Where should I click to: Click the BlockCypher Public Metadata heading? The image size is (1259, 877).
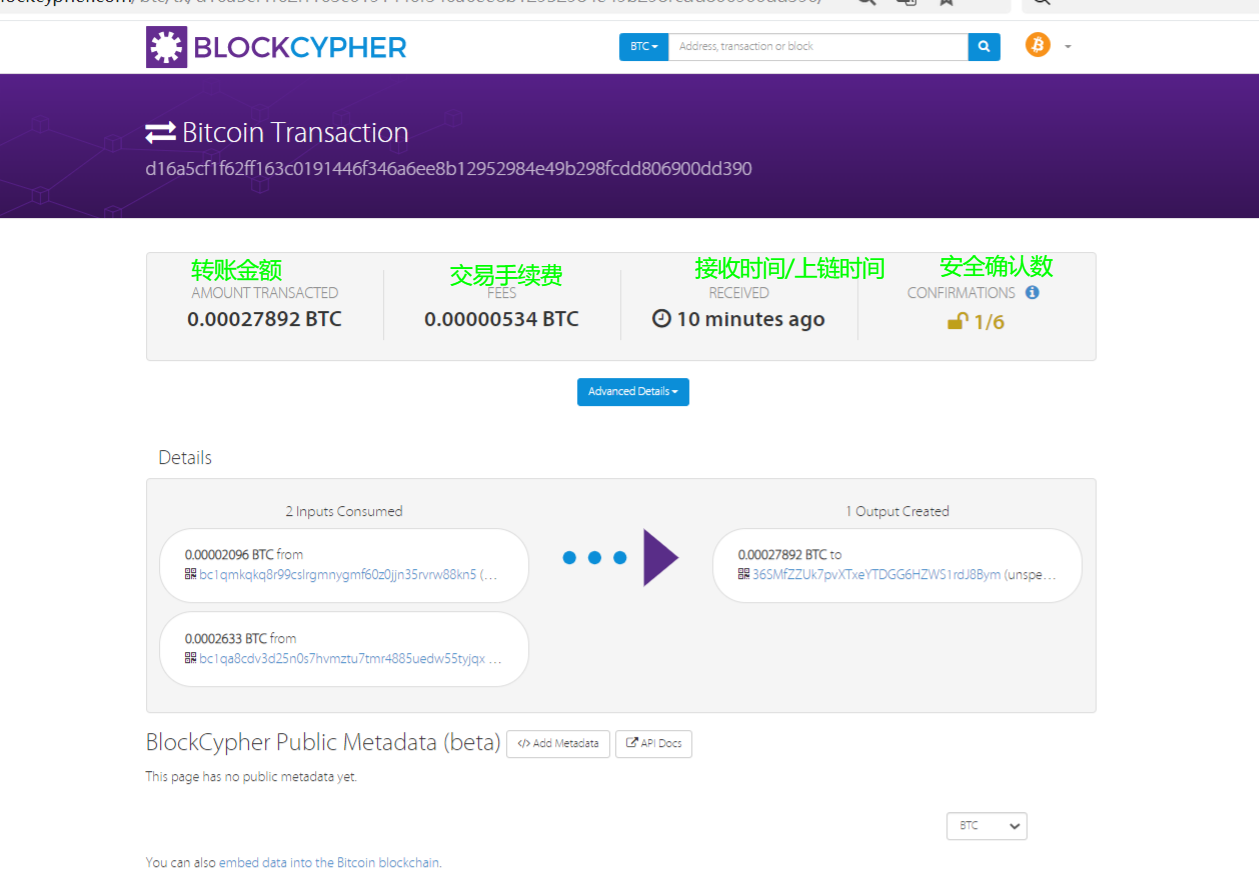[323, 742]
